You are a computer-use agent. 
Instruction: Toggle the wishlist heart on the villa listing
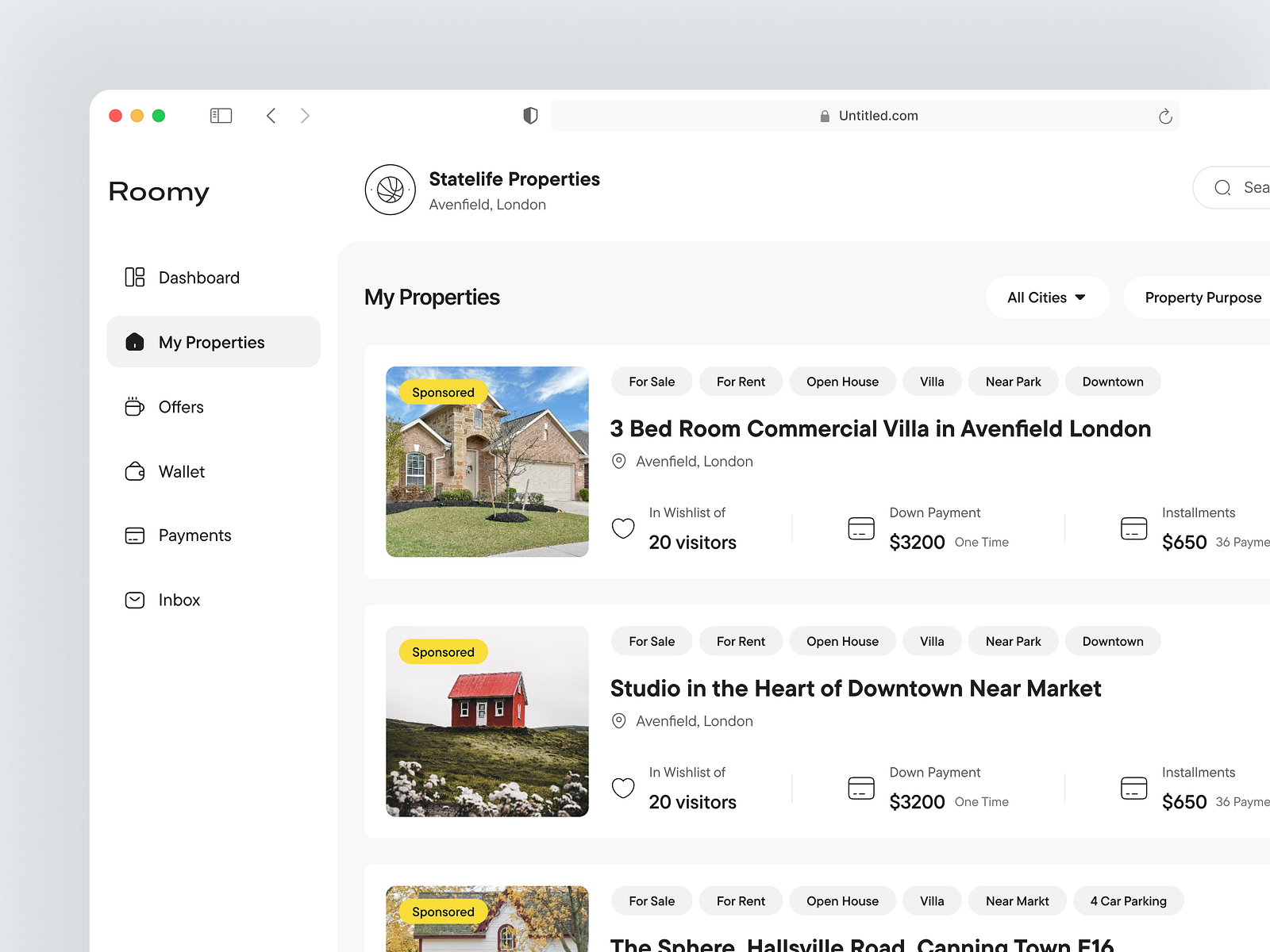click(623, 528)
